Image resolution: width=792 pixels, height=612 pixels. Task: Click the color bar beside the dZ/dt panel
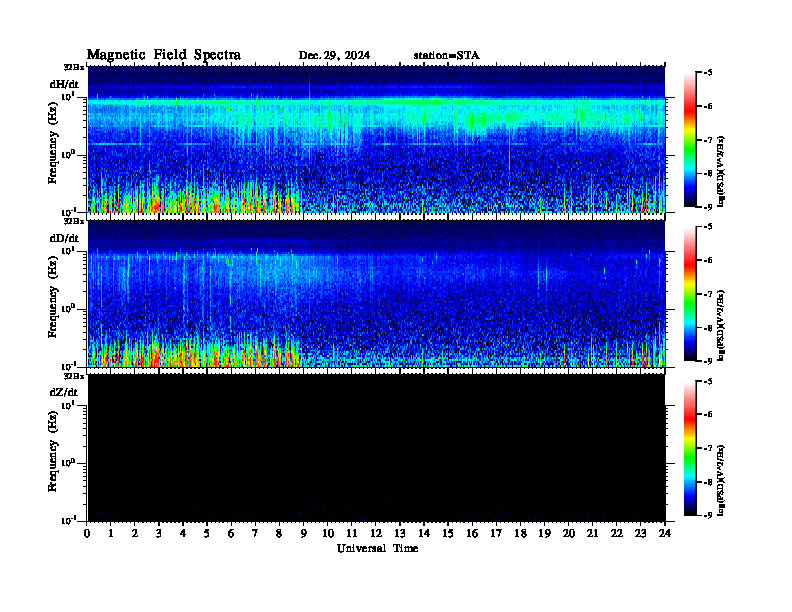tap(690, 448)
